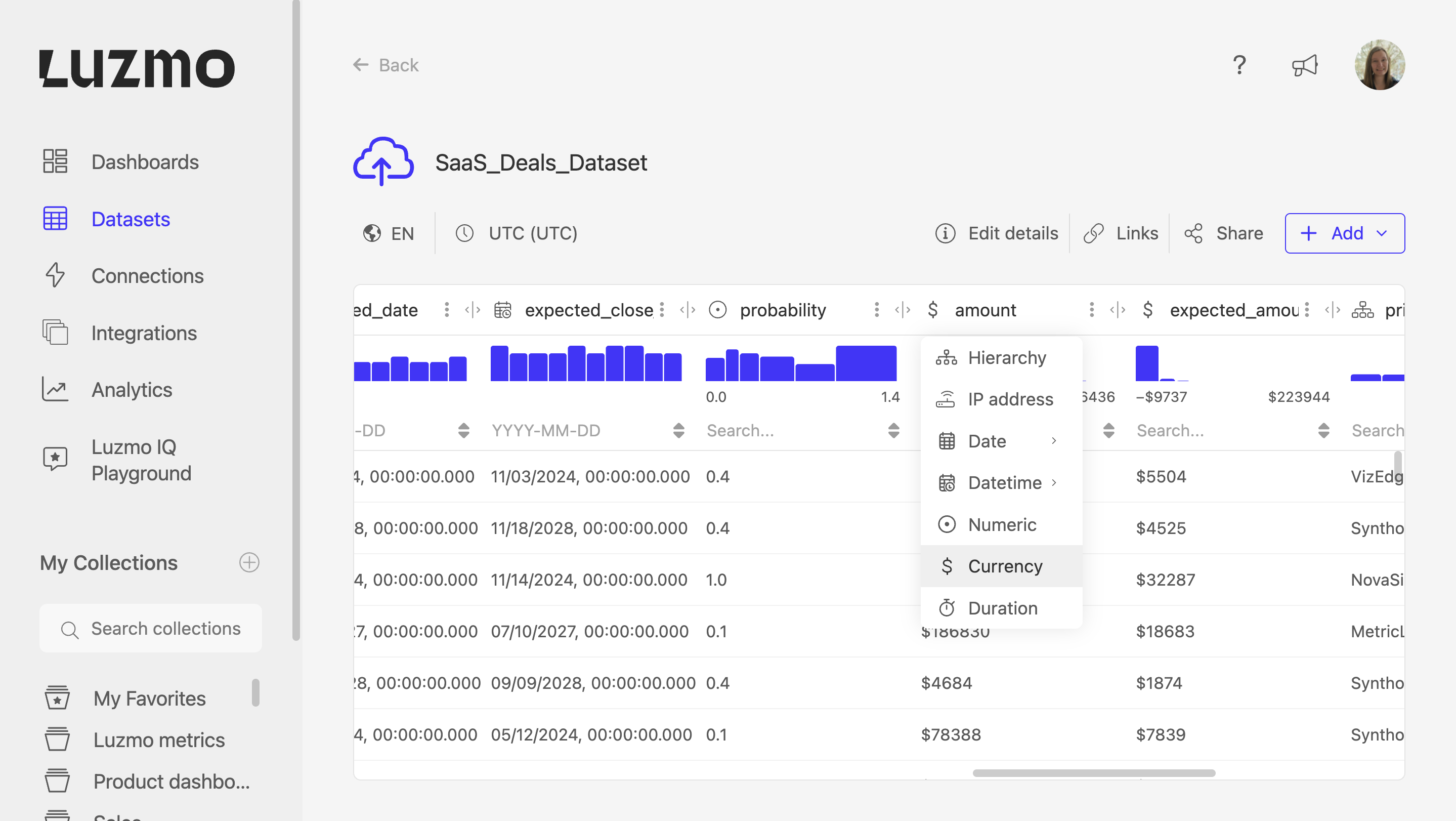Focus the Search collections field
The height and width of the screenshot is (821, 1456).
point(150,629)
